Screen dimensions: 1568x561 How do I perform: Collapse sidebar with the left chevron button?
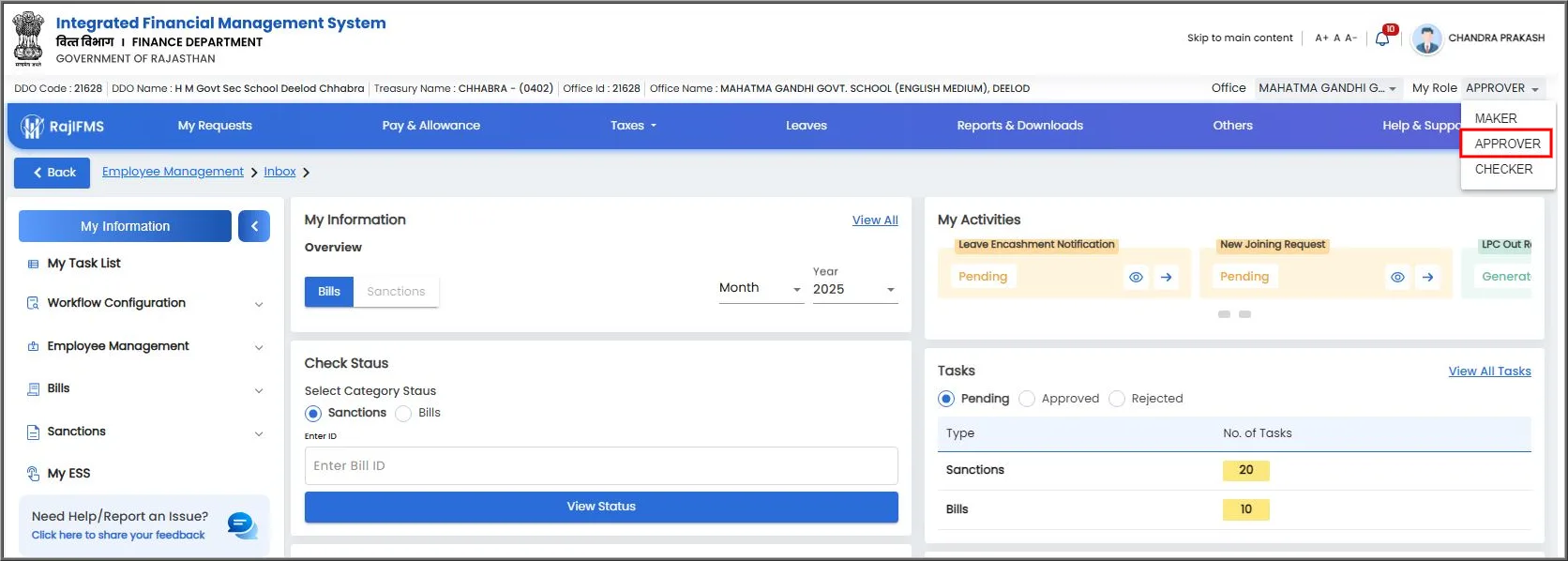pos(254,226)
